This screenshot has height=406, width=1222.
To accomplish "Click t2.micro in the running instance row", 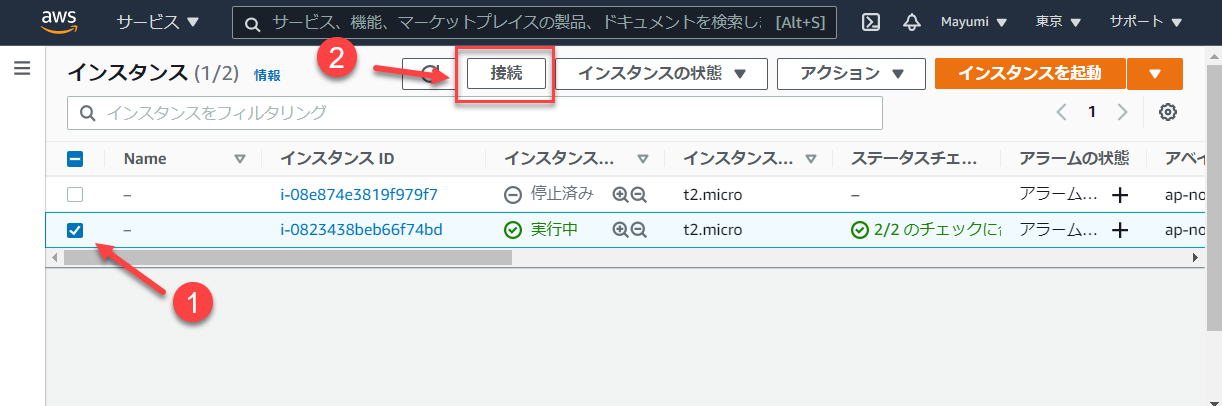I will (713, 230).
